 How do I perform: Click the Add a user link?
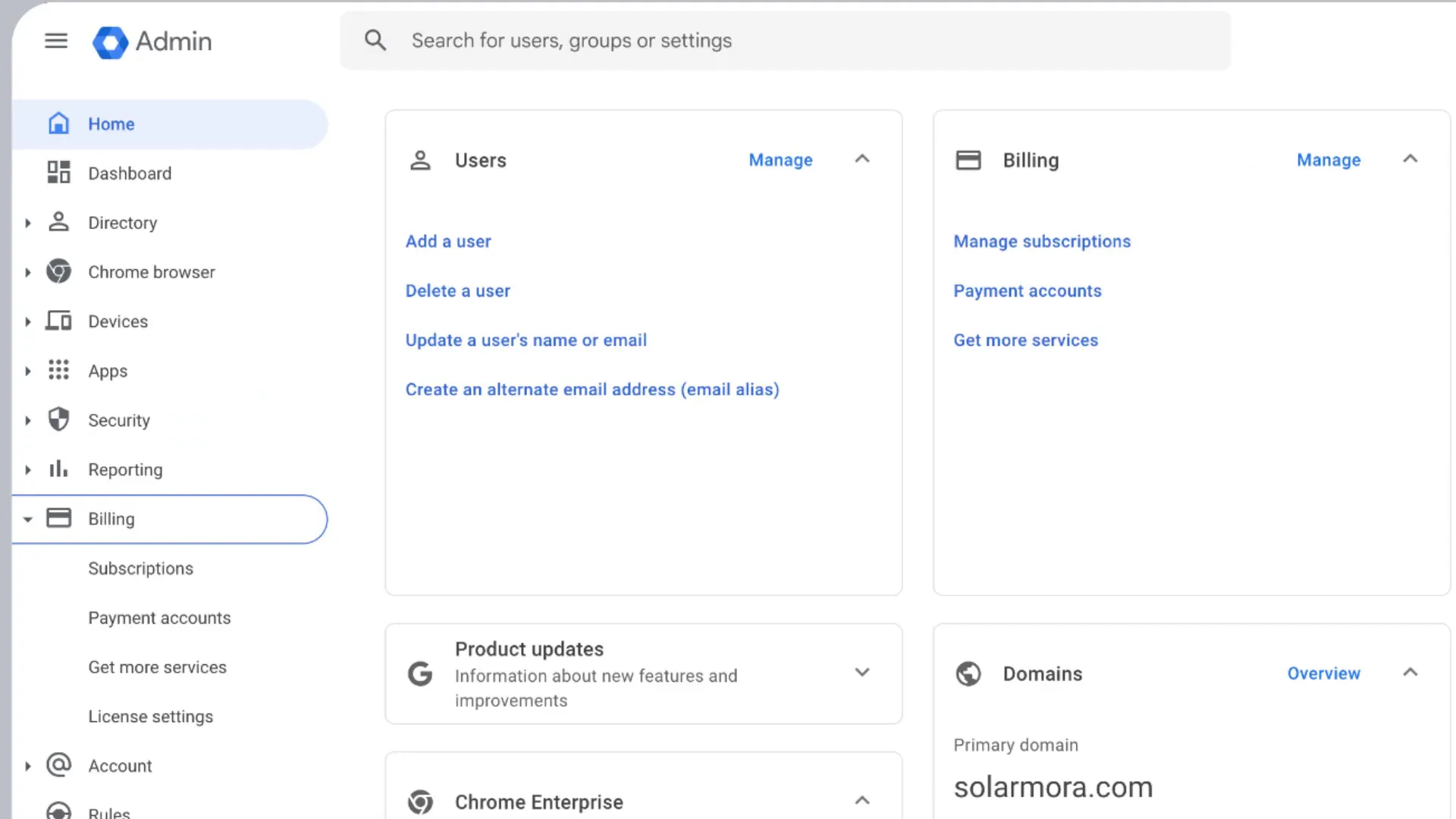click(x=448, y=241)
